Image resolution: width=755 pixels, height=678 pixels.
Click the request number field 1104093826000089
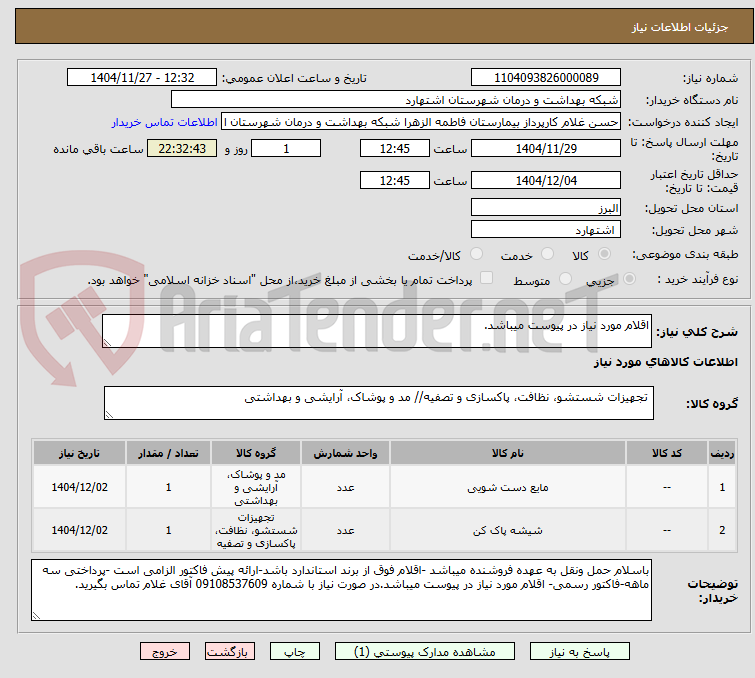546,78
